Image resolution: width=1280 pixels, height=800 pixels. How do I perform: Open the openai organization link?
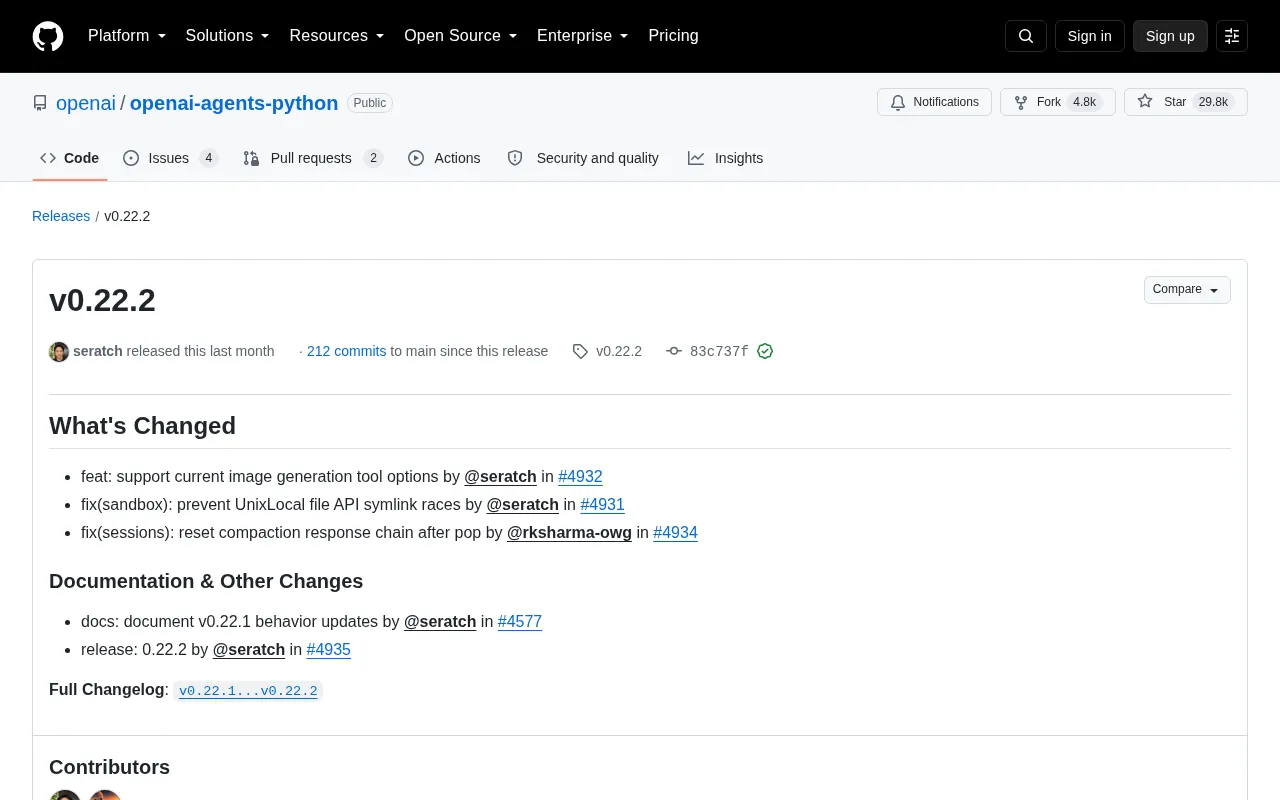86,103
